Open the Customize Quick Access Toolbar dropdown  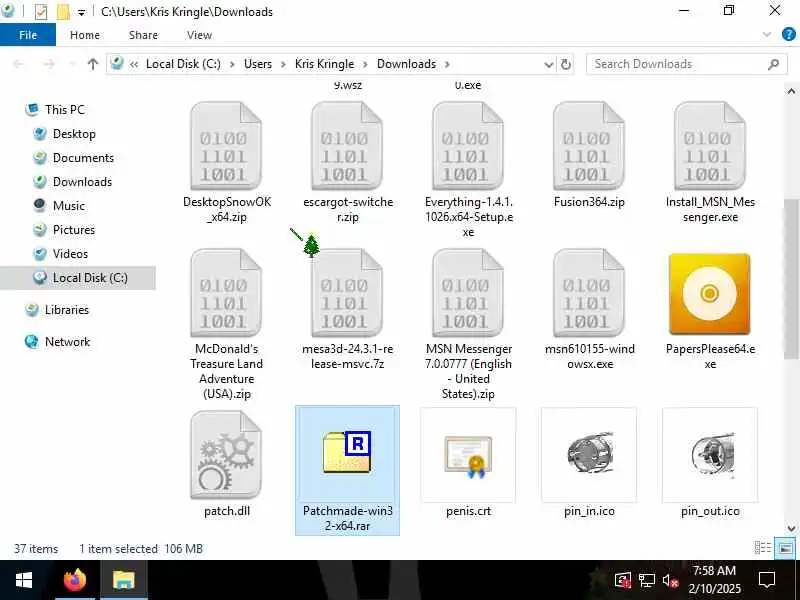[x=81, y=13]
